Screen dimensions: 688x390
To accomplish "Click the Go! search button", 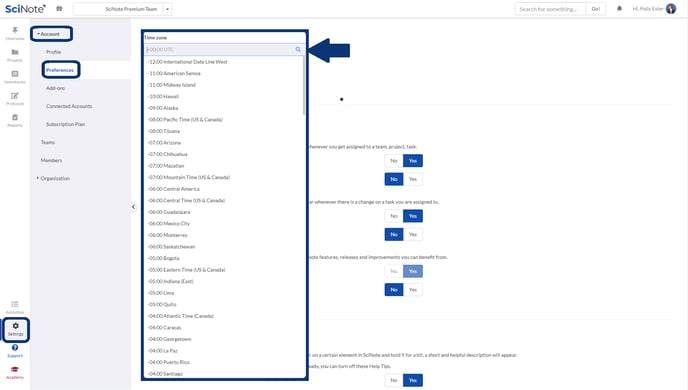I will (x=595, y=9).
